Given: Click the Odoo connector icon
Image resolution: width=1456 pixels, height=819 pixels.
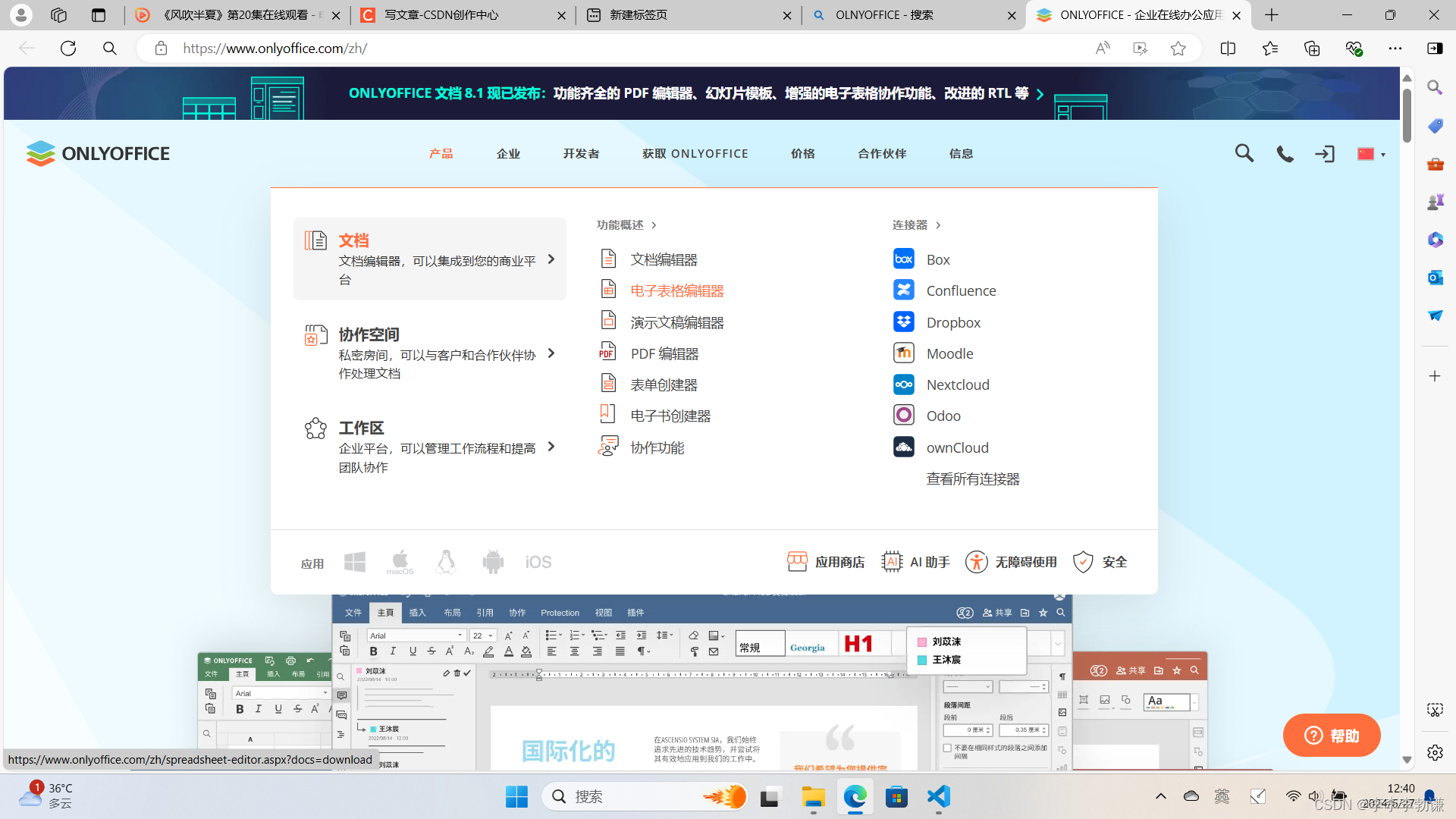Looking at the screenshot, I should pos(904,415).
